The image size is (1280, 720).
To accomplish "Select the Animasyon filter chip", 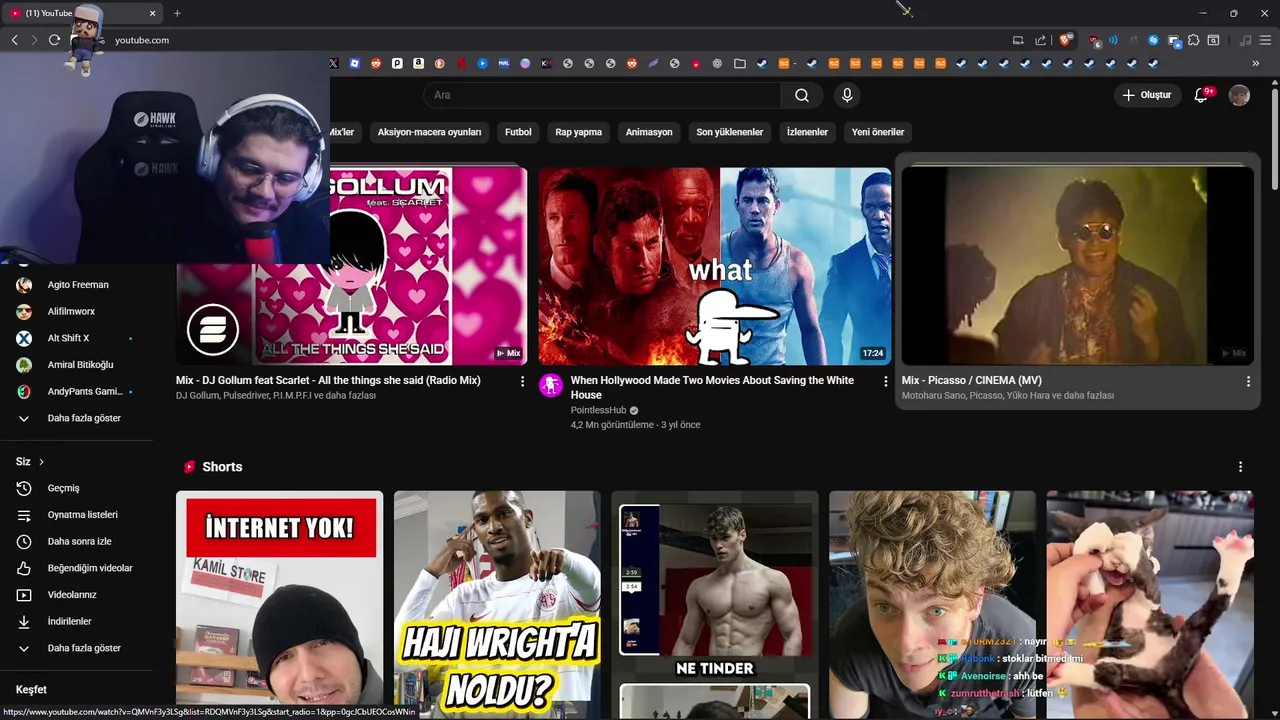I will pyautogui.click(x=649, y=132).
